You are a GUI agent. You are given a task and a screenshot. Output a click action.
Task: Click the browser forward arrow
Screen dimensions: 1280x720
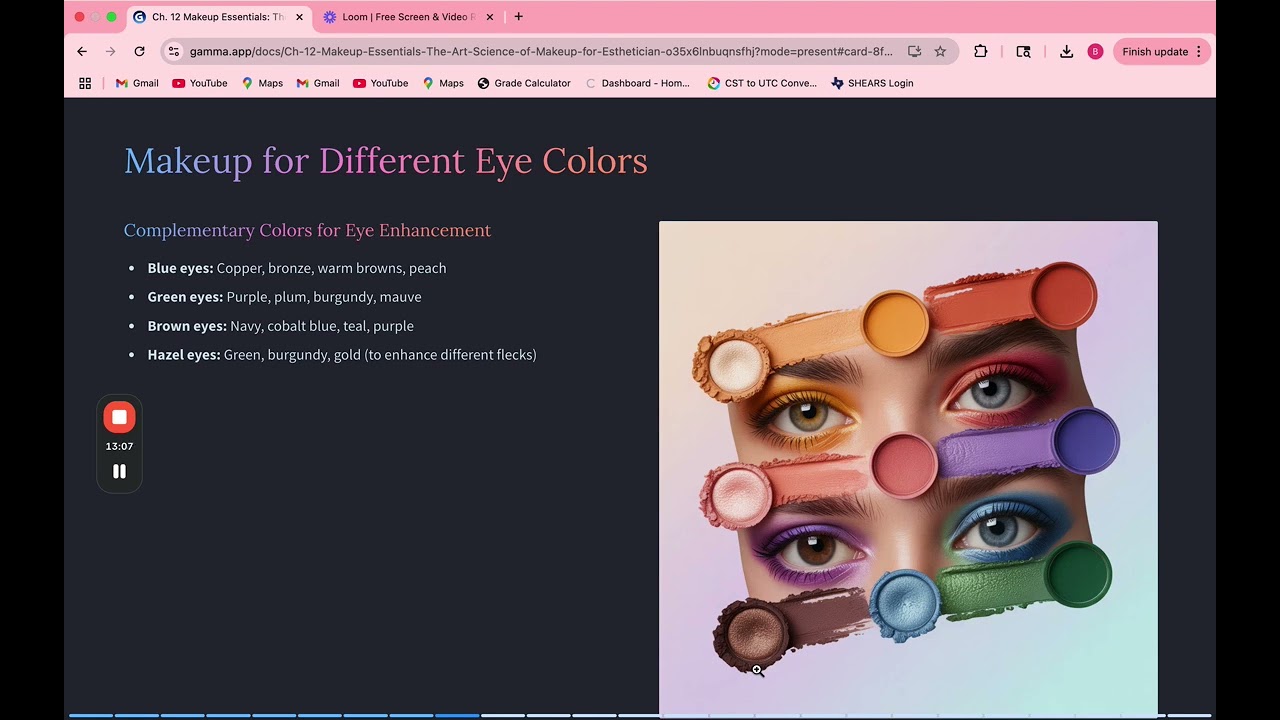coord(110,52)
